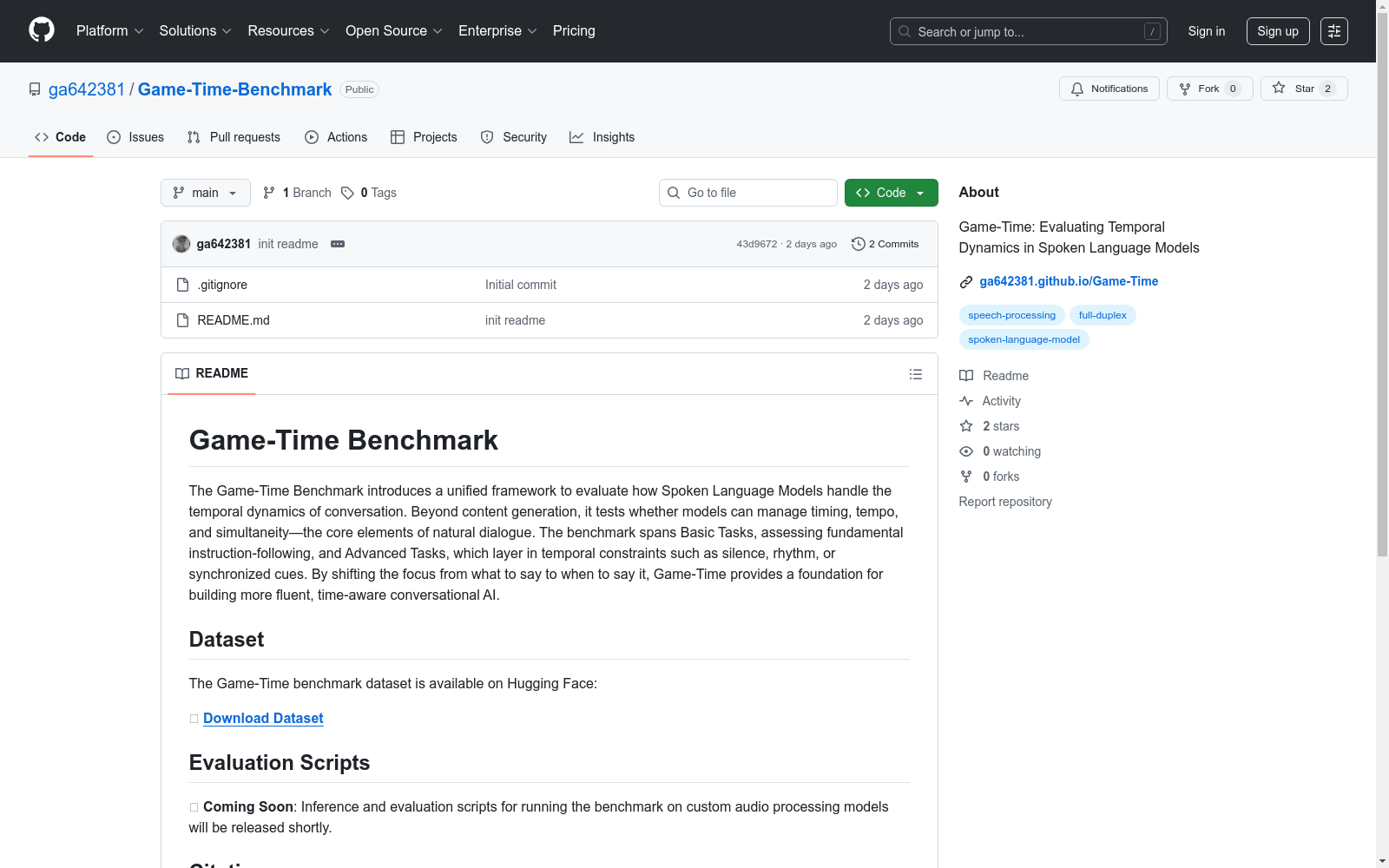Click the Fork icon

point(1185,89)
